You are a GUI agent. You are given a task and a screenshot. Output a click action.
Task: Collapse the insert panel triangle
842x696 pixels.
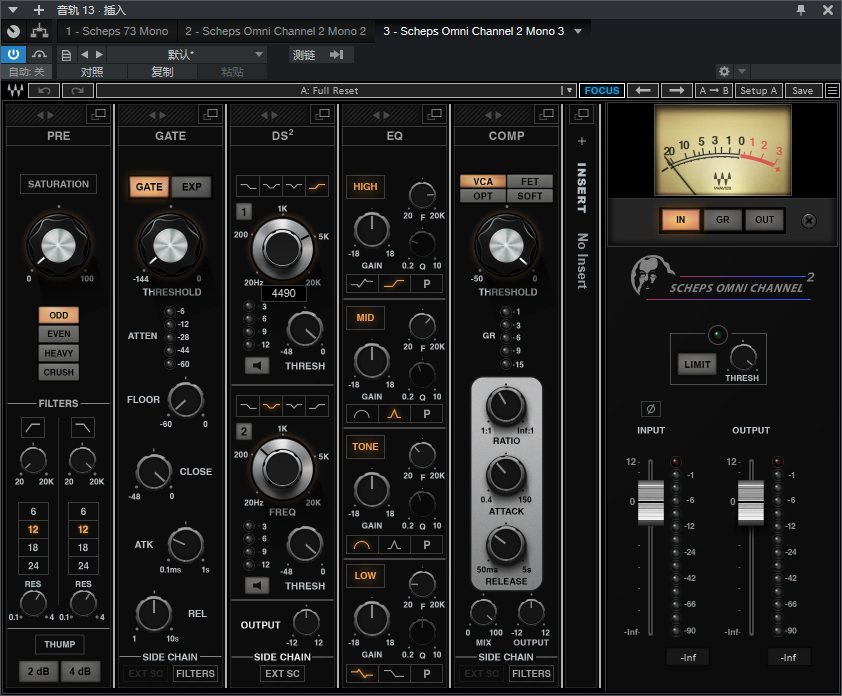click(x=13, y=10)
